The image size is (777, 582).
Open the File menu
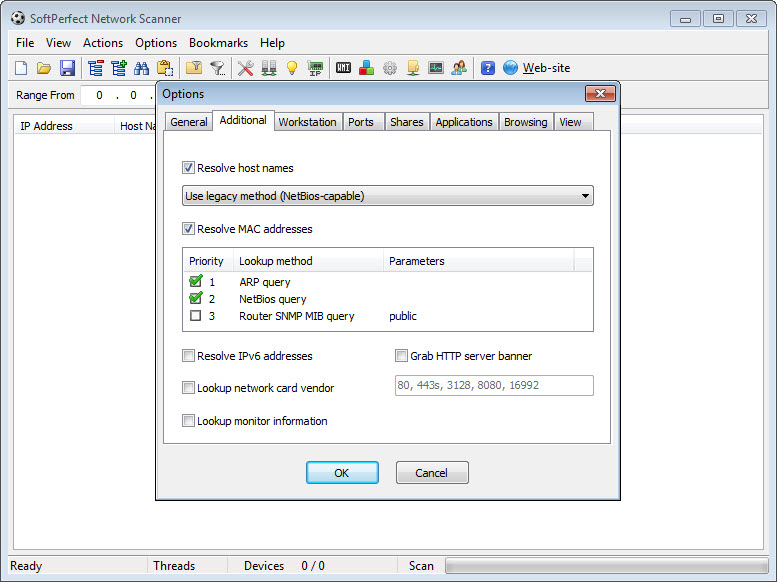tap(25, 43)
